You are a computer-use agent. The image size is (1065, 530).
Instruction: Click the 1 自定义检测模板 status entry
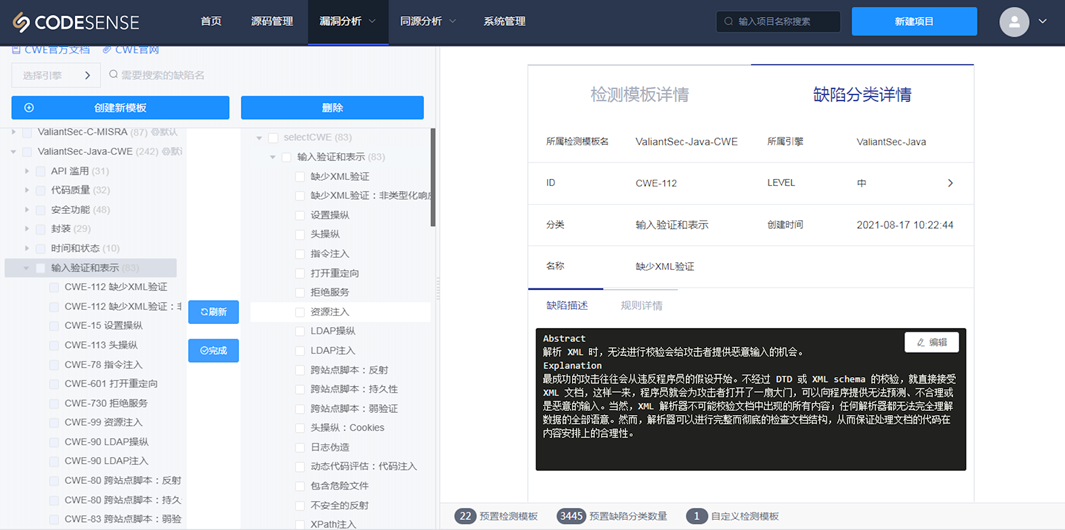click(x=732, y=516)
